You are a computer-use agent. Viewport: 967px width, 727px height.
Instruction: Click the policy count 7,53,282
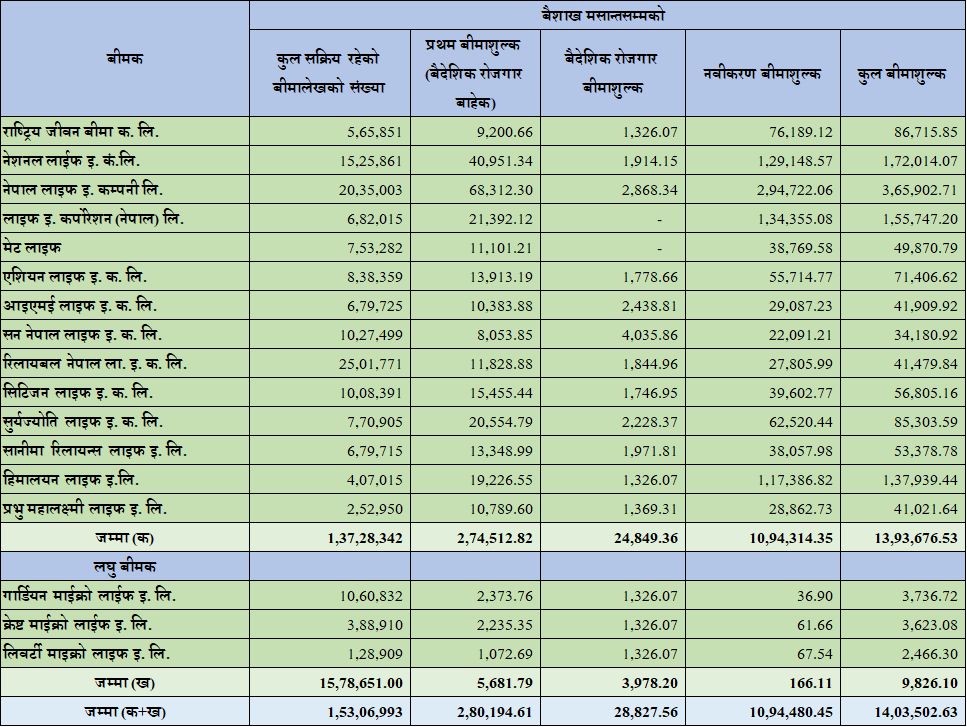click(x=374, y=248)
